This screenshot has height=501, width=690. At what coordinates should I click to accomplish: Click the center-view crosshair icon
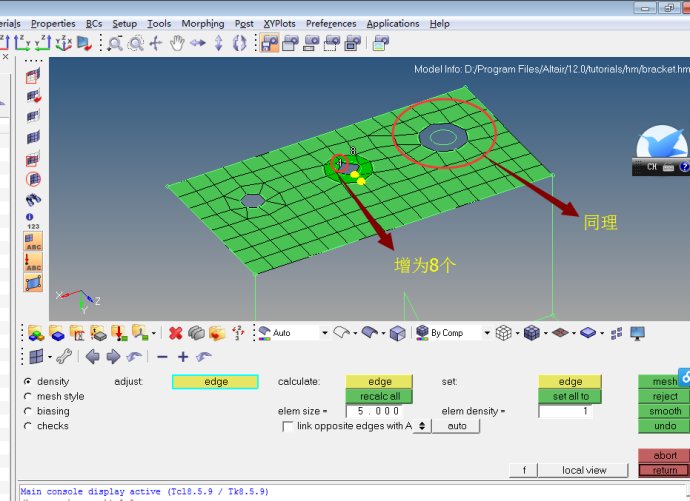coord(156,43)
